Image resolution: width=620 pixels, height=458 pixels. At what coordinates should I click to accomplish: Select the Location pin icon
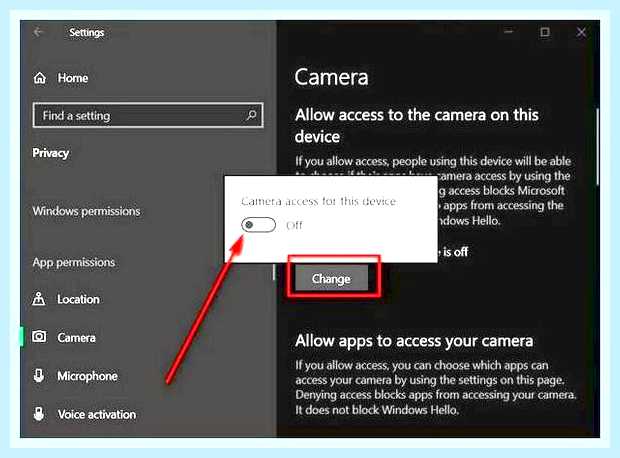[x=39, y=299]
